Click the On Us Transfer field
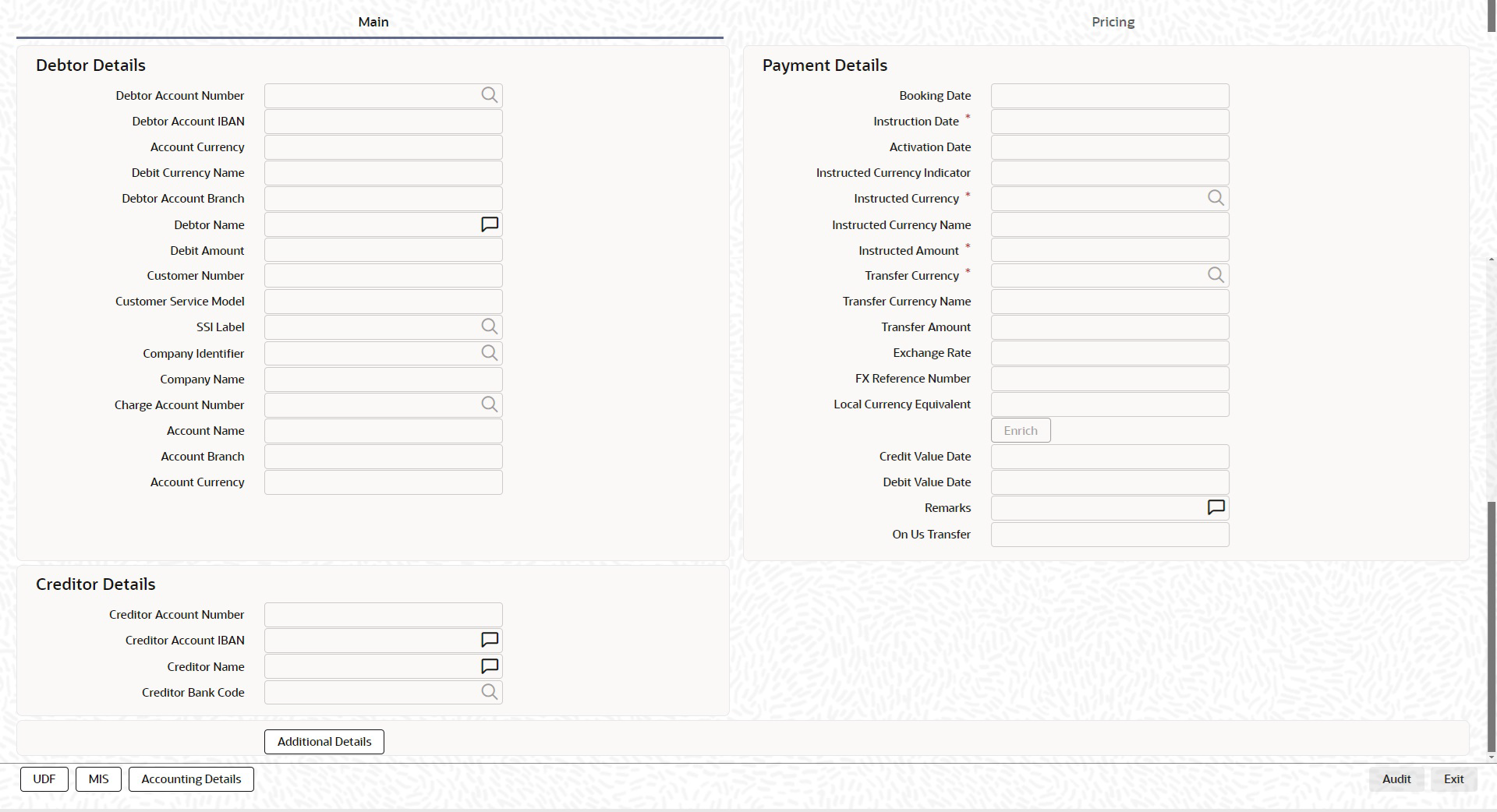Screen dimensions: 1497x812 click(1110, 535)
